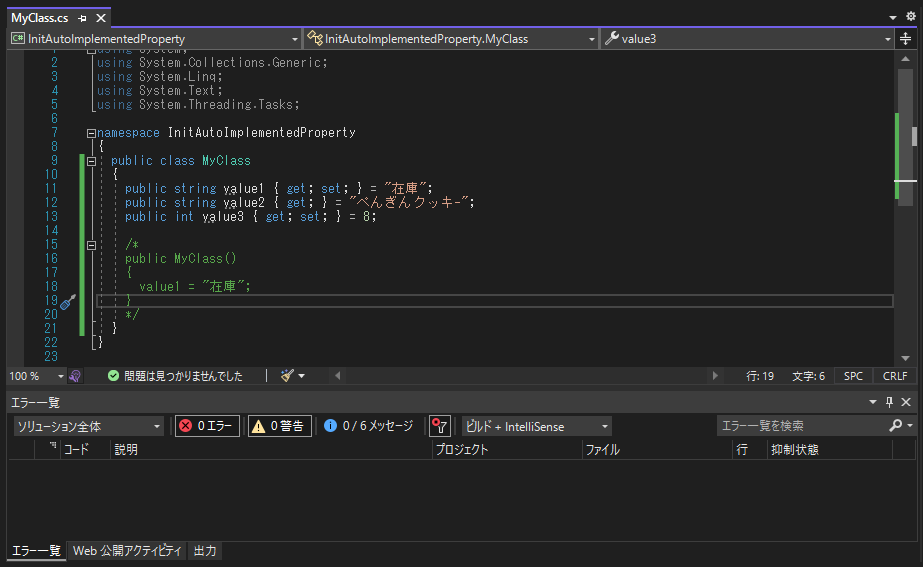
Task: Click the 文字: 6 column indicator
Action: point(808,376)
